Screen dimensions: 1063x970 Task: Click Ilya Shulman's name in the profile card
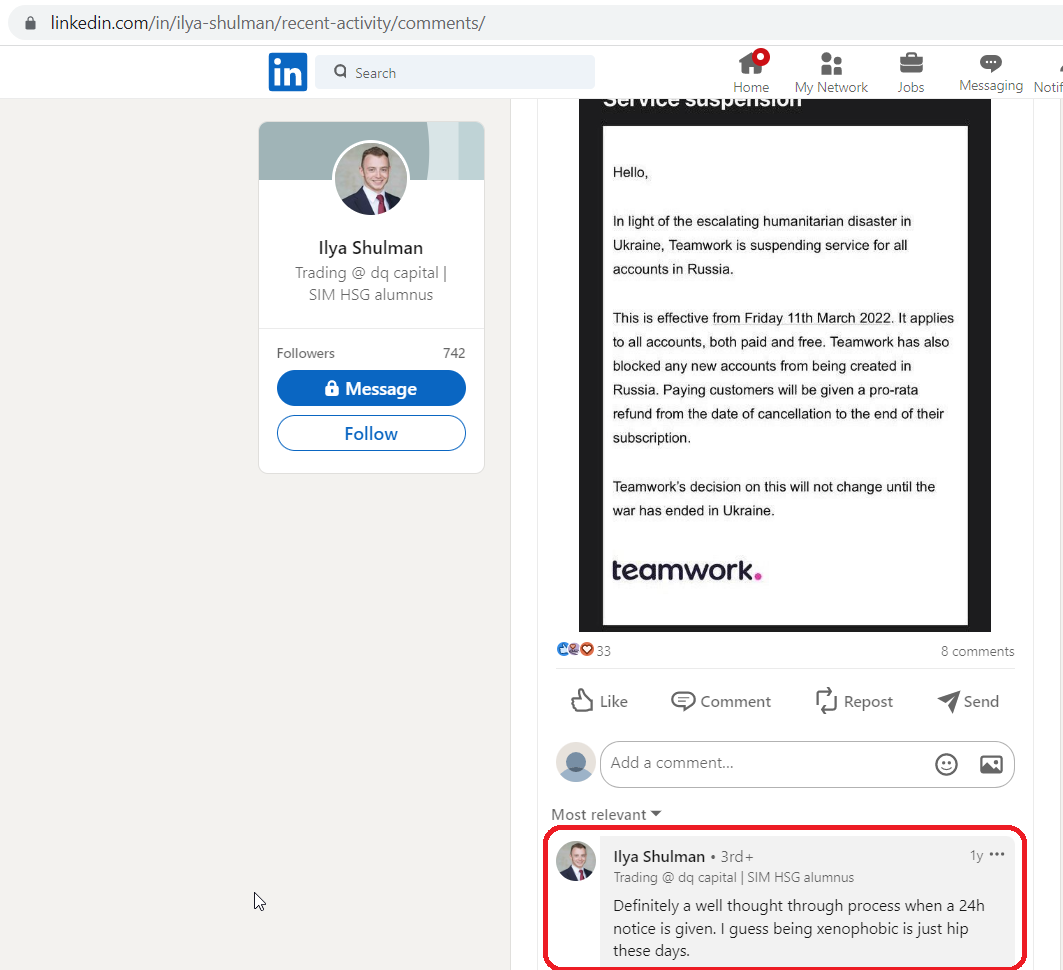pyautogui.click(x=371, y=248)
